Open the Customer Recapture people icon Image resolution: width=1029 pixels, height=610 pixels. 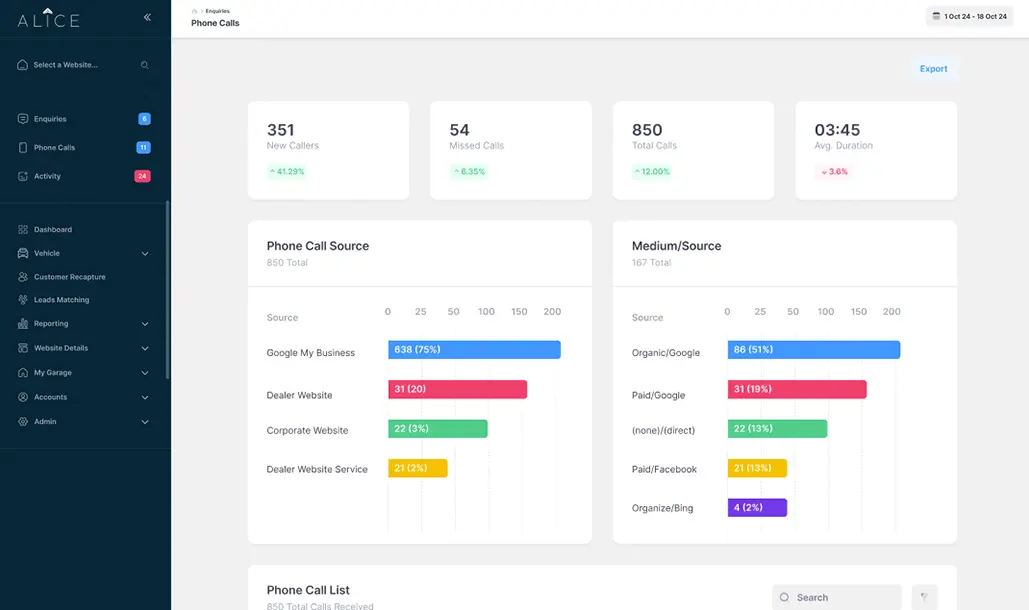point(23,277)
